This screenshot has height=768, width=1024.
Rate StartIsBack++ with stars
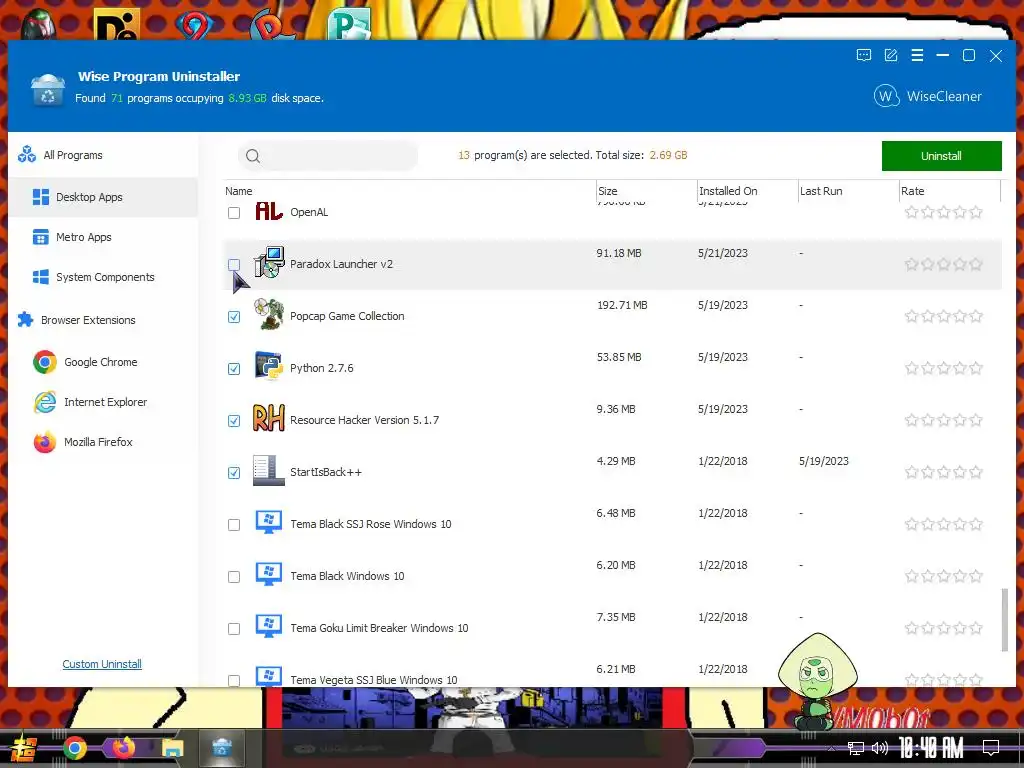pyautogui.click(x=944, y=472)
